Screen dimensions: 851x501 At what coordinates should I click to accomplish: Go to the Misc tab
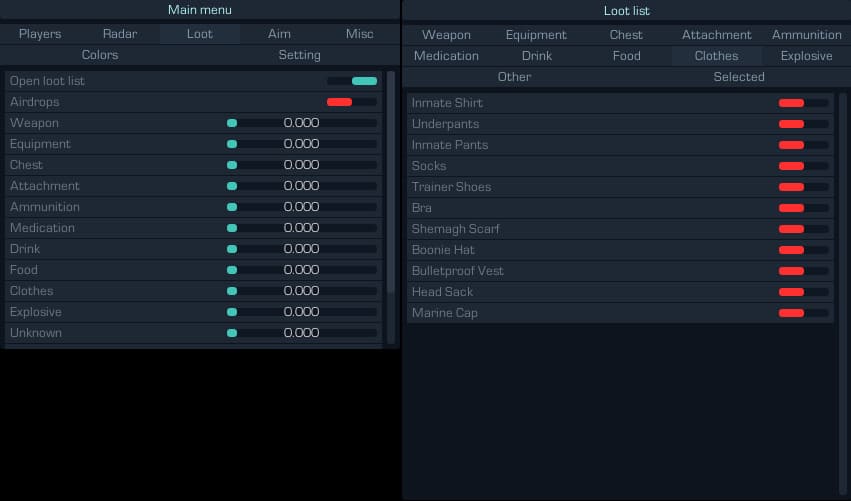(360, 34)
